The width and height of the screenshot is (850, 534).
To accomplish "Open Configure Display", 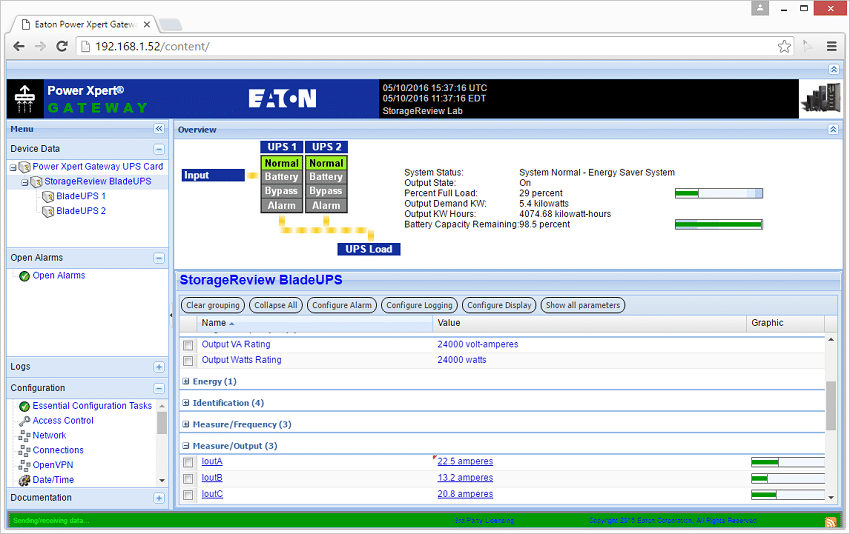I will pos(499,305).
